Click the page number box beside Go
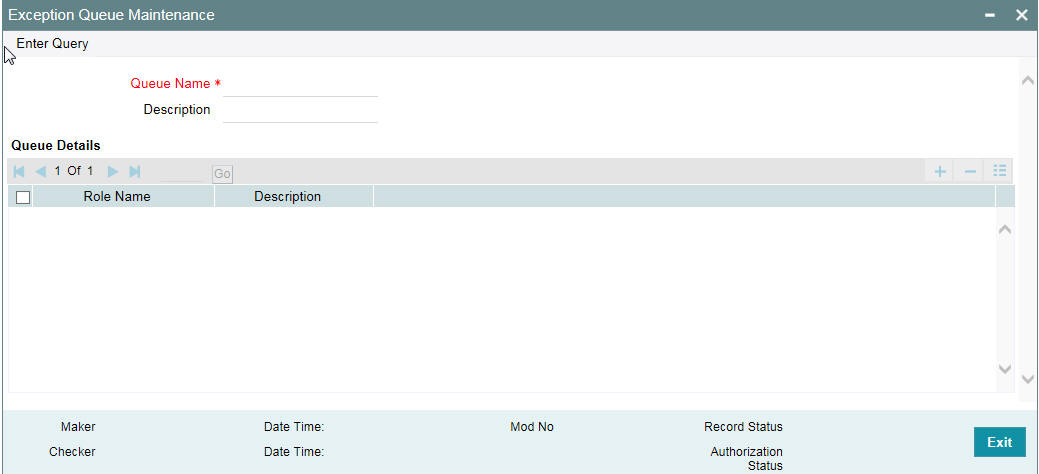Image resolution: width=1039 pixels, height=474 pixels. (x=181, y=173)
